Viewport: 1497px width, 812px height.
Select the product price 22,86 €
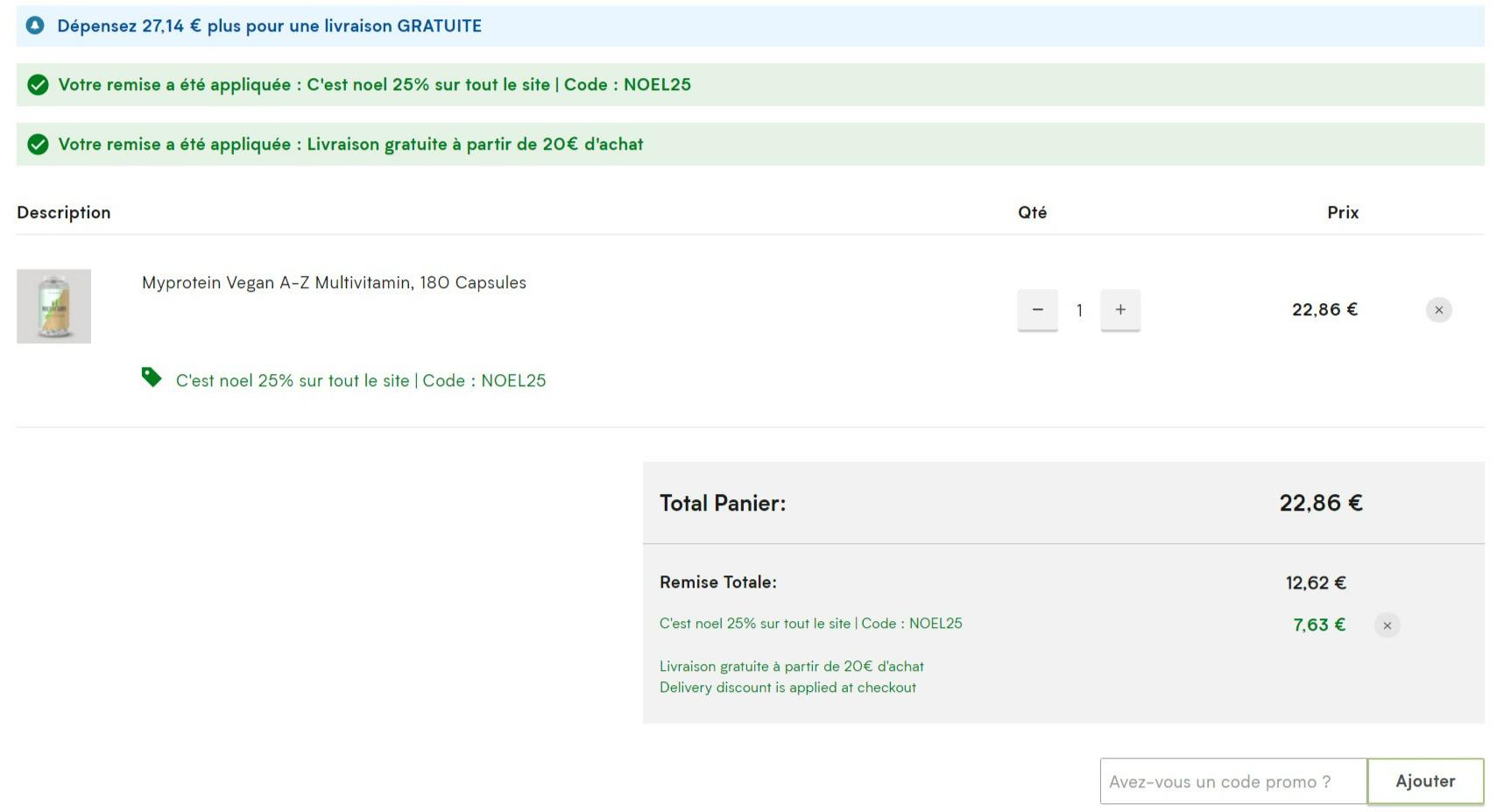point(1324,309)
